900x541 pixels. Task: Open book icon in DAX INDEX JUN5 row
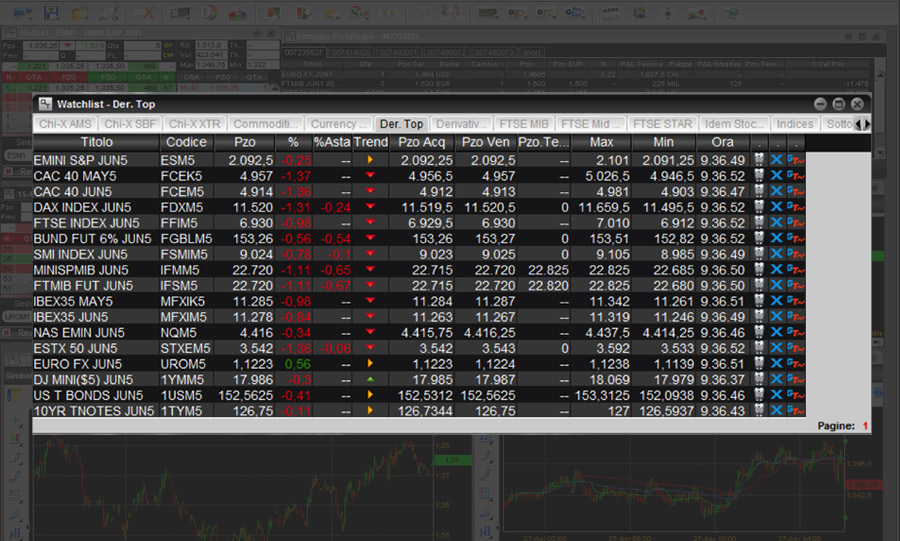pyautogui.click(x=759, y=207)
